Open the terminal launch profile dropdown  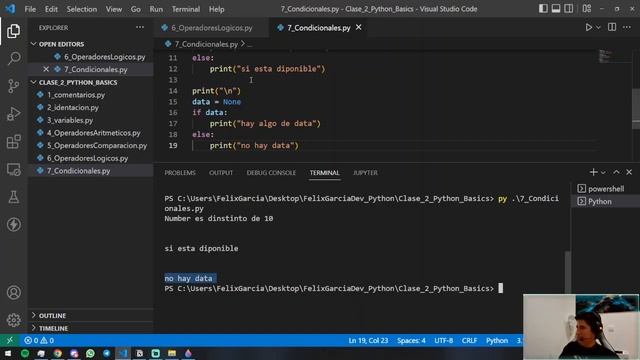click(x=603, y=172)
